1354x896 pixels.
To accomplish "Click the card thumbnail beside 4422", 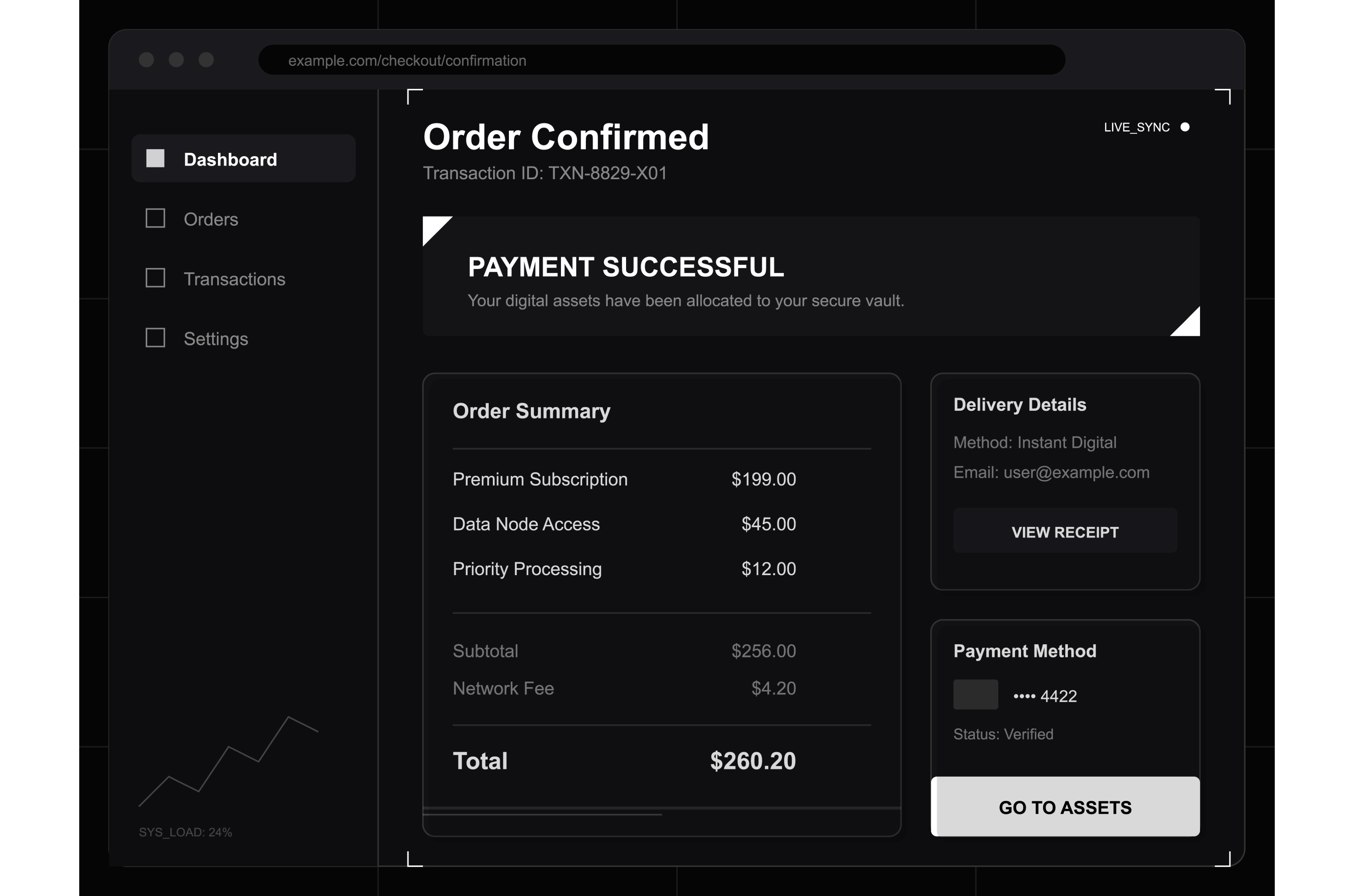I will [x=975, y=694].
